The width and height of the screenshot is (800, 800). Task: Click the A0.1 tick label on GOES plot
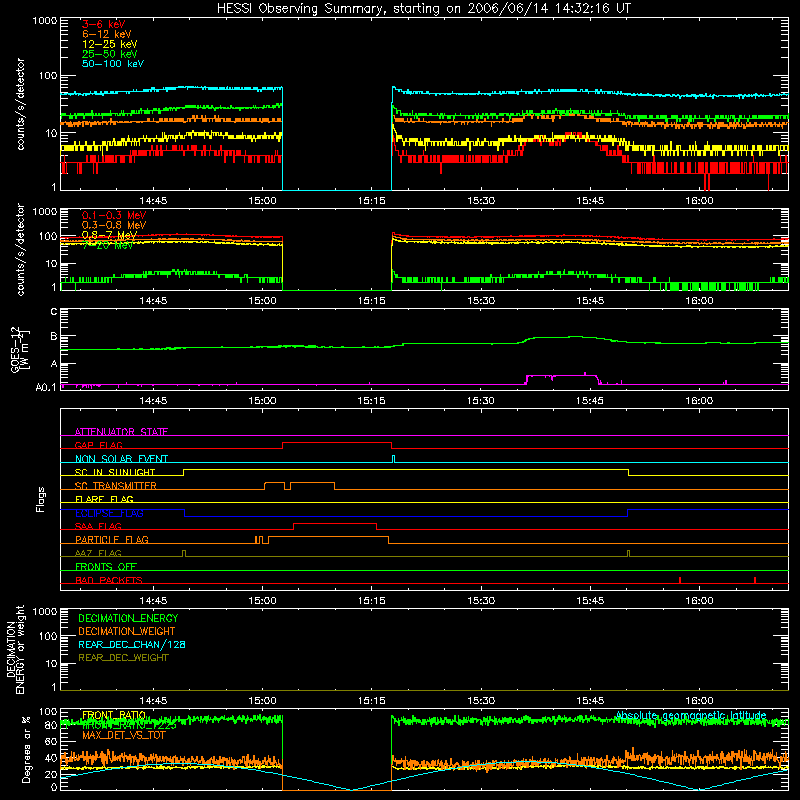point(46,388)
